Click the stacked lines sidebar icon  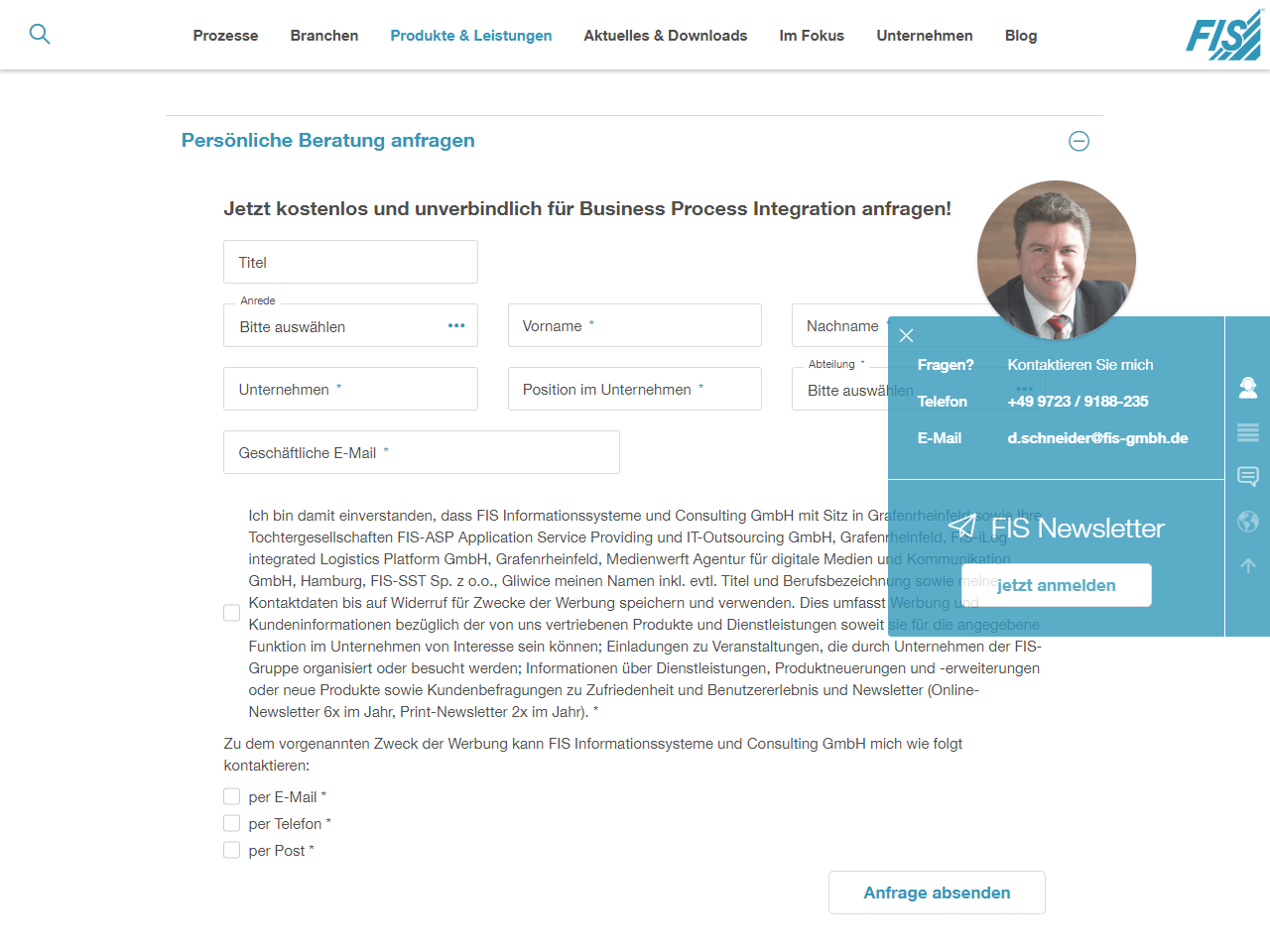pyautogui.click(x=1248, y=432)
